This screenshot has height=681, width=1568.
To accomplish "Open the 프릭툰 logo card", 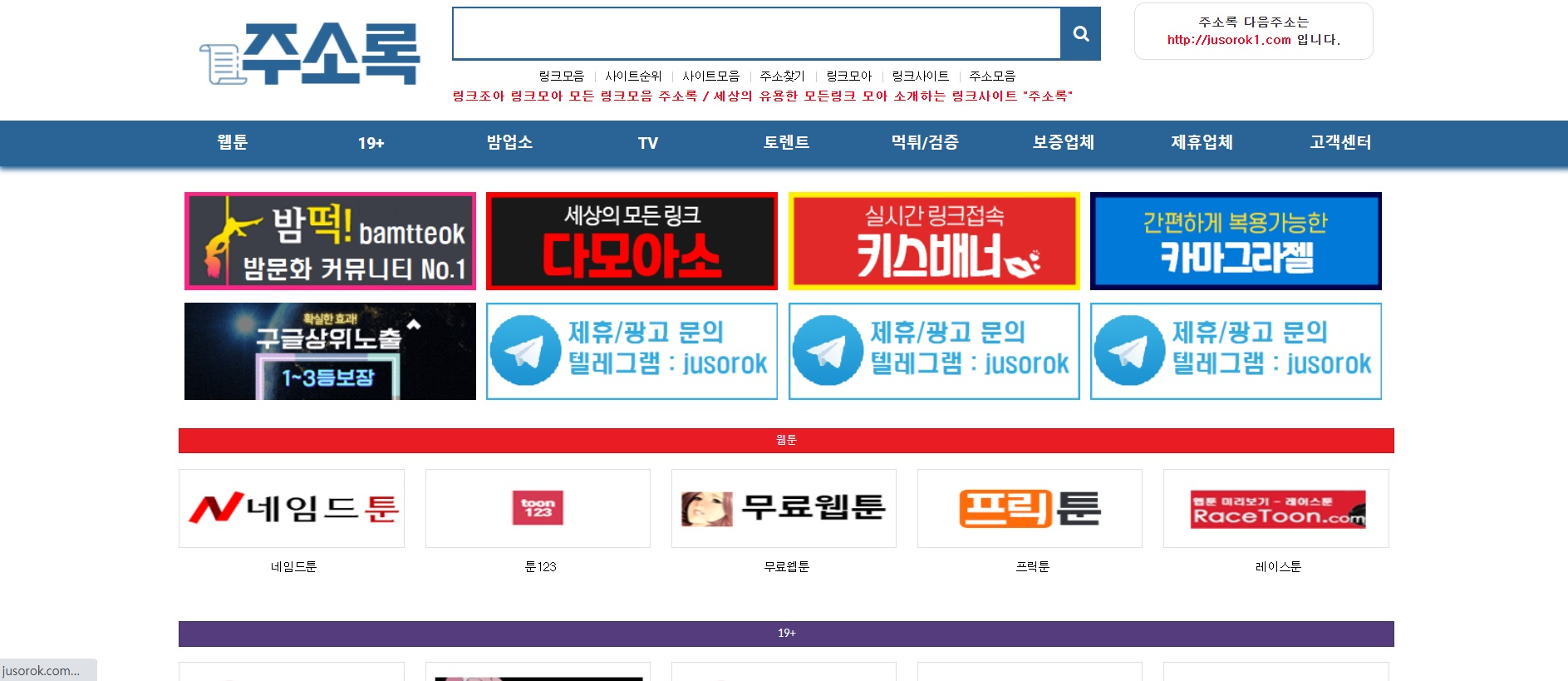I will click(x=1030, y=508).
